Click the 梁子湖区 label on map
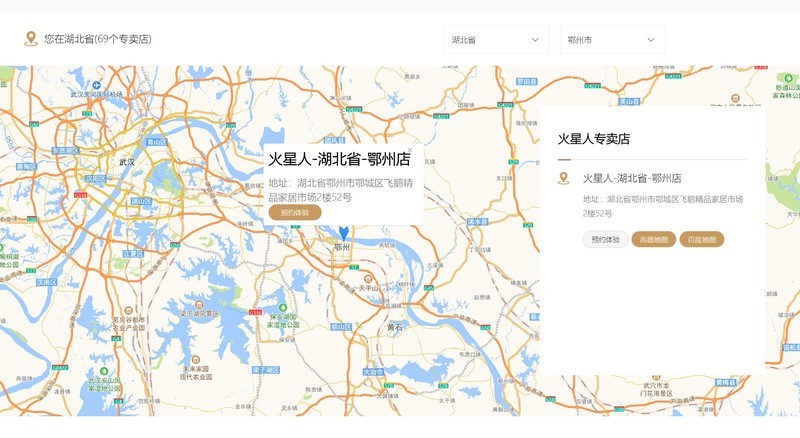Viewport: 800px width, 438px height. pos(266,370)
